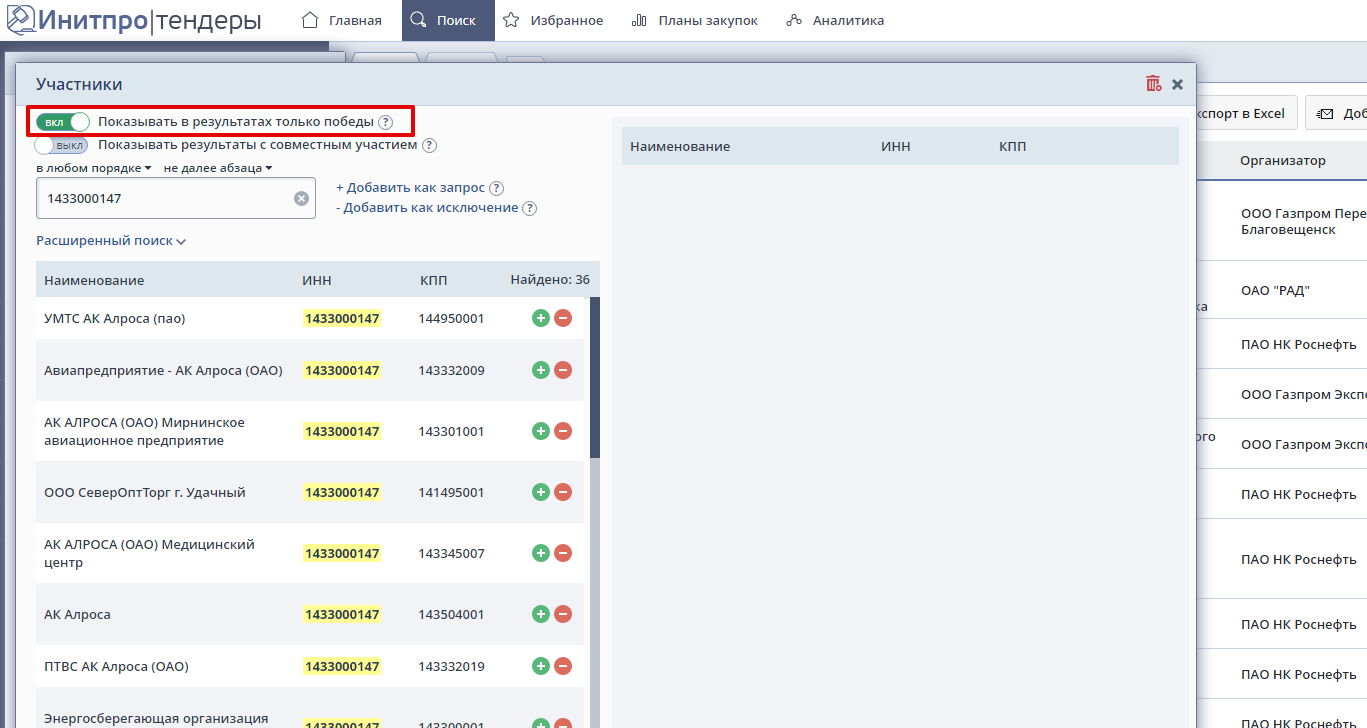Open help for совместным участием option
1367x728 pixels.
pyautogui.click(x=429, y=145)
